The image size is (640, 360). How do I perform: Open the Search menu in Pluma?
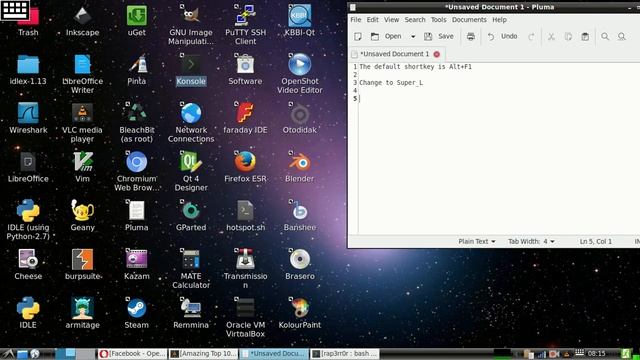tap(415, 20)
